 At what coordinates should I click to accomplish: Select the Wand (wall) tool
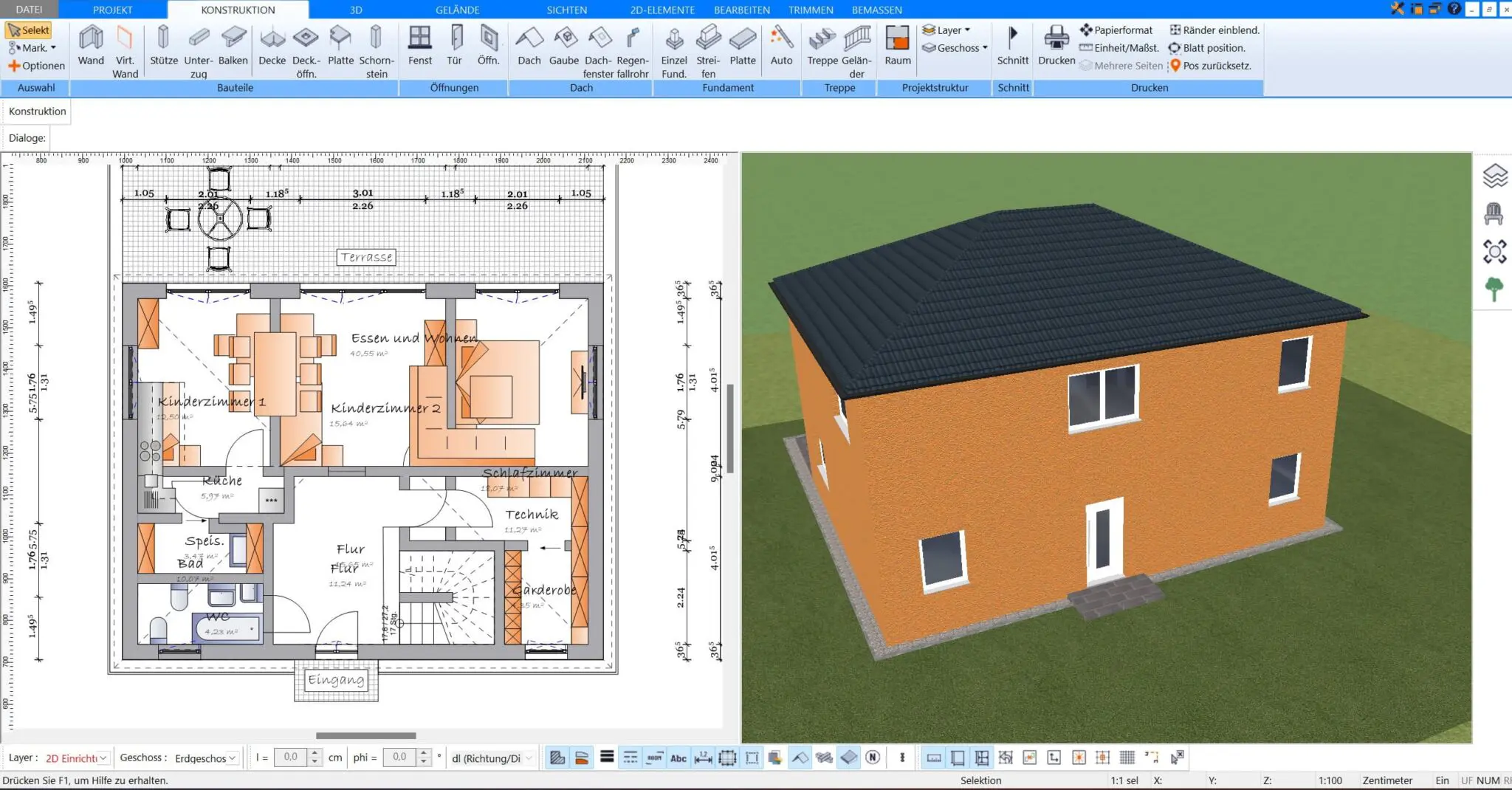tap(90, 46)
